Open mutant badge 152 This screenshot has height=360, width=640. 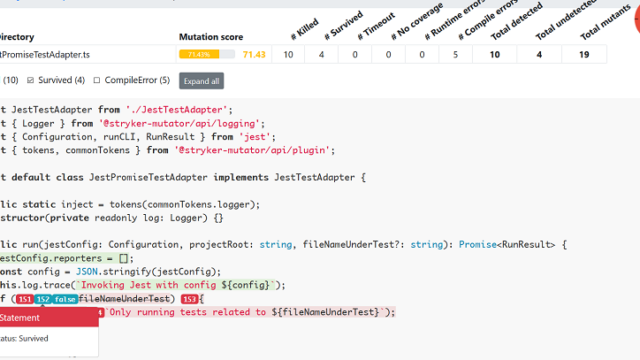(x=43, y=299)
